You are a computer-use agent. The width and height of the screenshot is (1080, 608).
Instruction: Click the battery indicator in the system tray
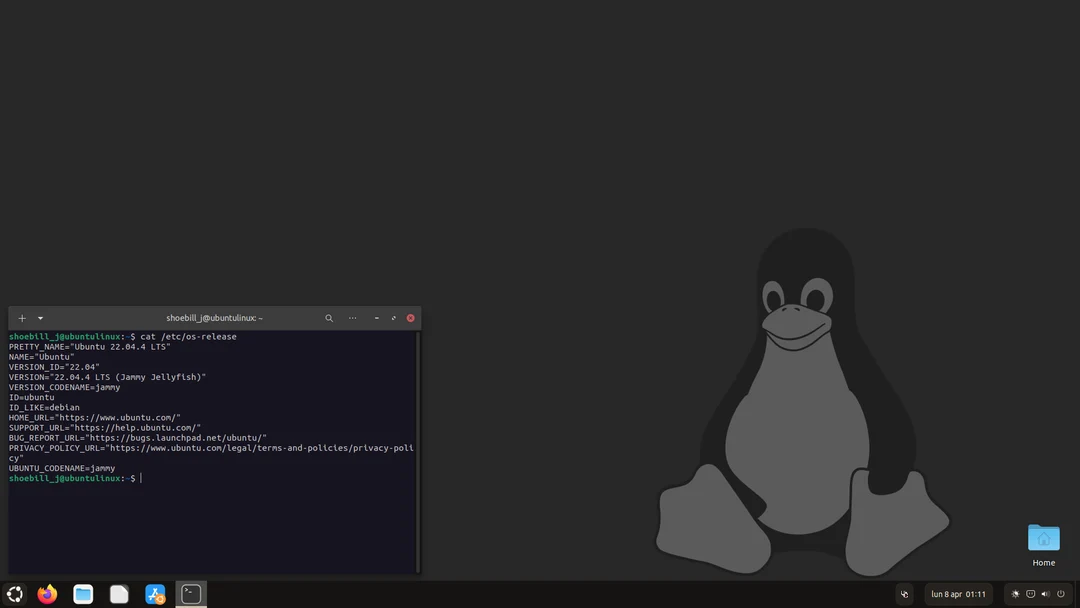(x=1030, y=593)
